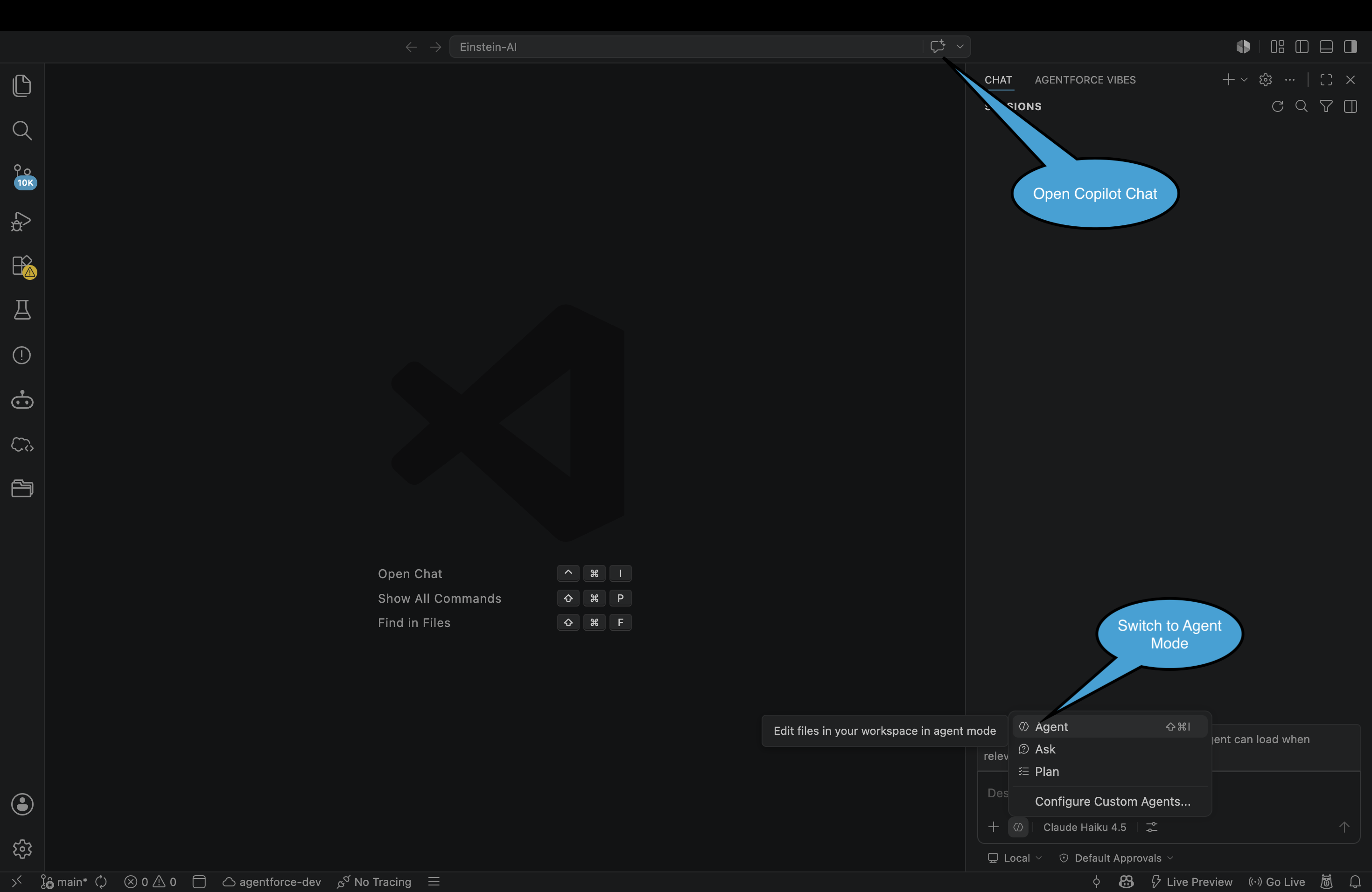The image size is (1372, 892).
Task: Select Ask mode from the list
Action: [1110, 749]
